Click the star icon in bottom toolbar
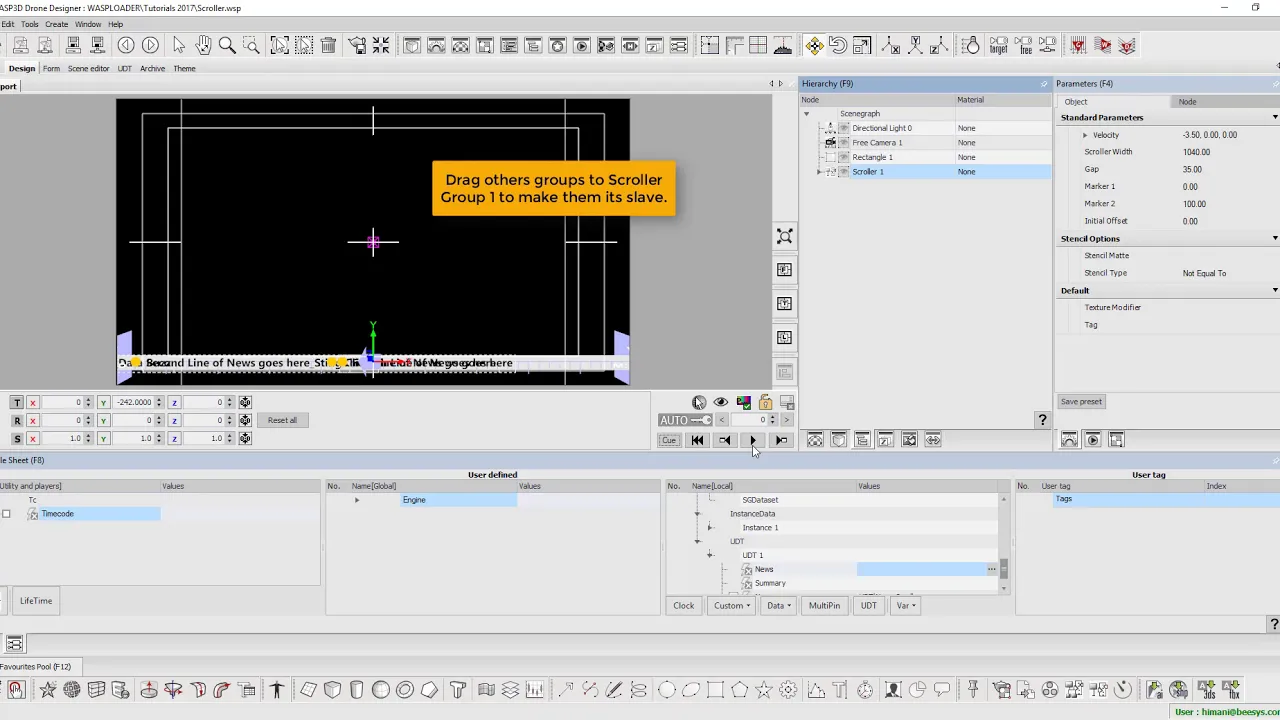The width and height of the screenshot is (1280, 720). tap(47, 689)
